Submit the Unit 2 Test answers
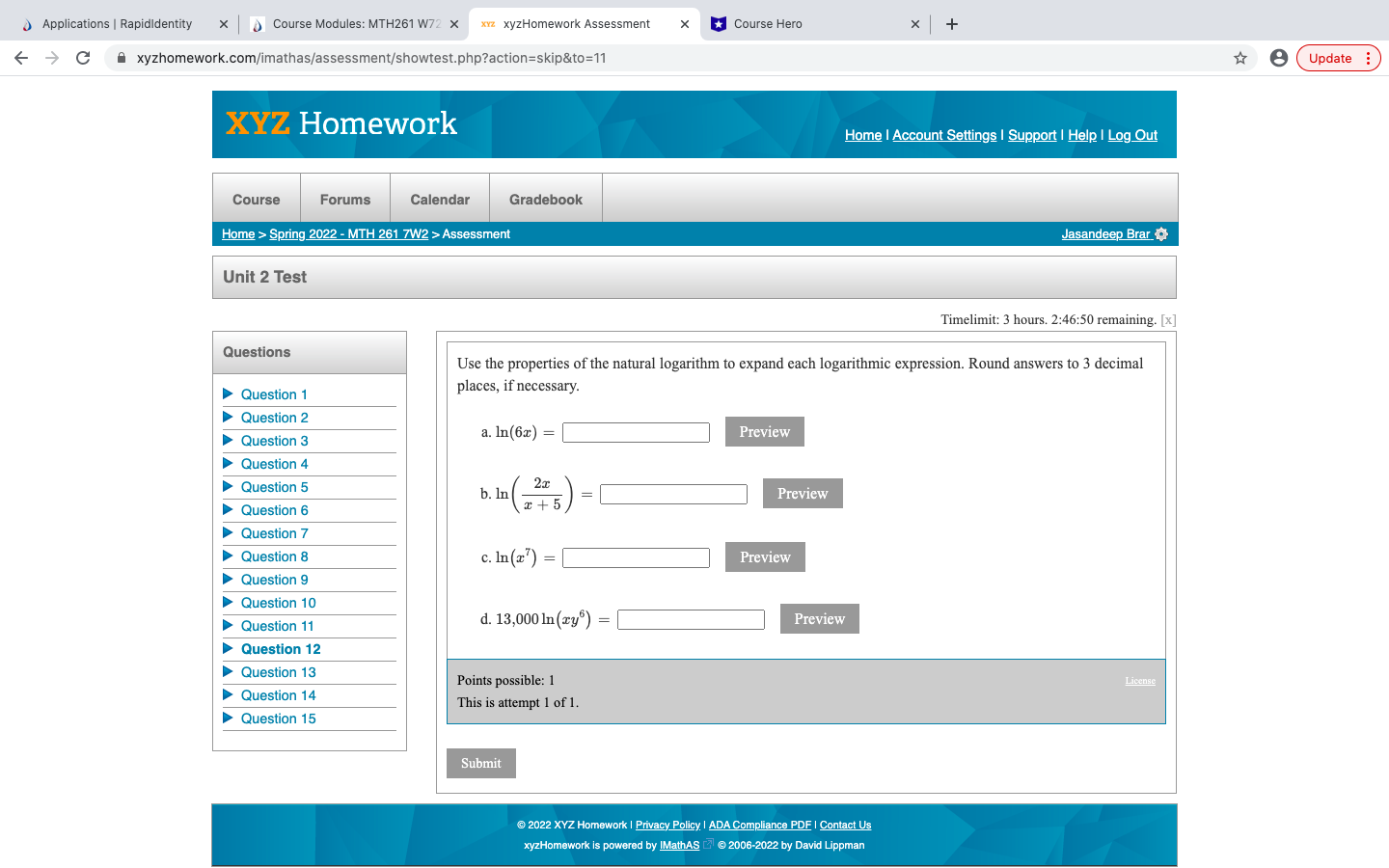 coord(480,762)
